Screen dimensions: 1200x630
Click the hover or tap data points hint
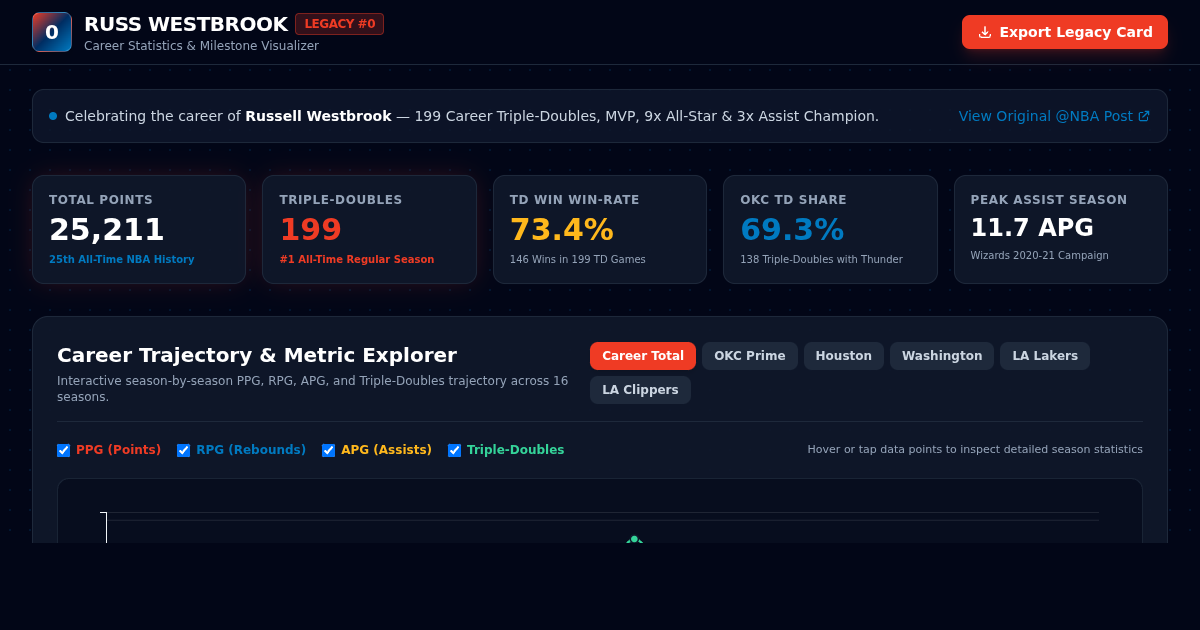pos(975,450)
